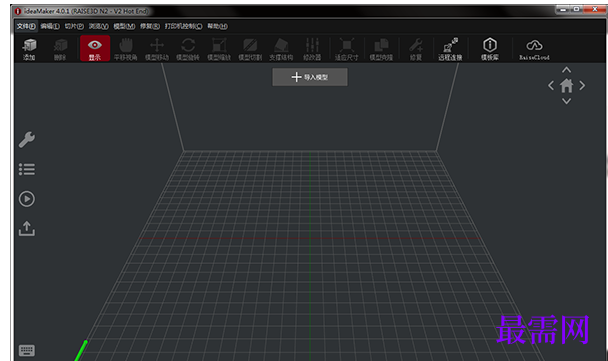This screenshot has height=361, width=608.
Task: Reset view with the home icon
Action: (x=567, y=85)
